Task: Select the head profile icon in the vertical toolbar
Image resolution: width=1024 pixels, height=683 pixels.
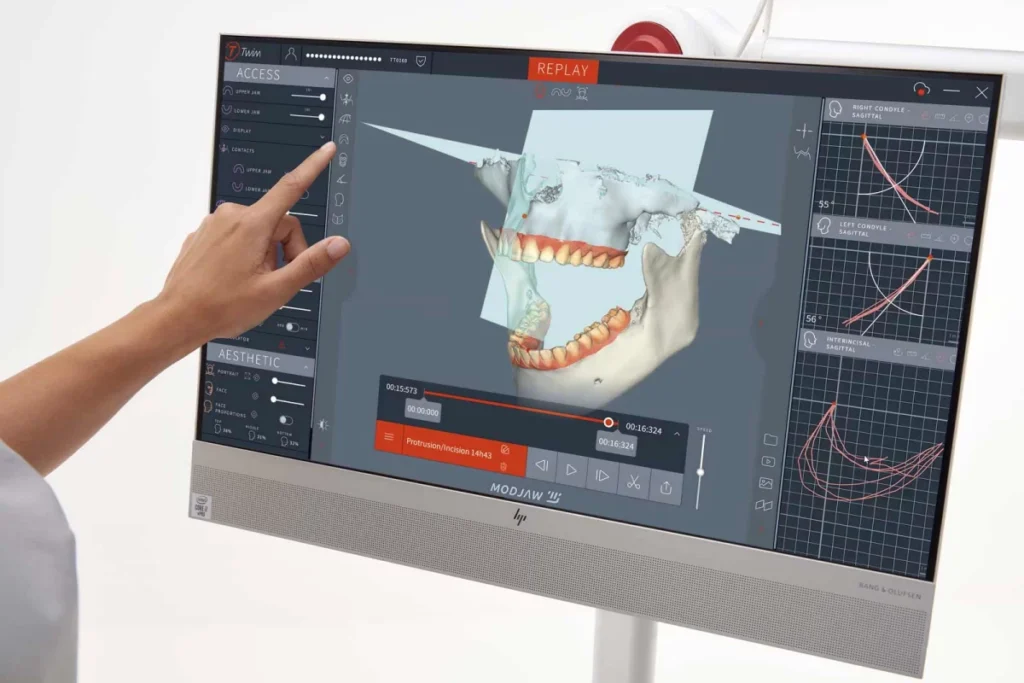Action: pyautogui.click(x=340, y=199)
